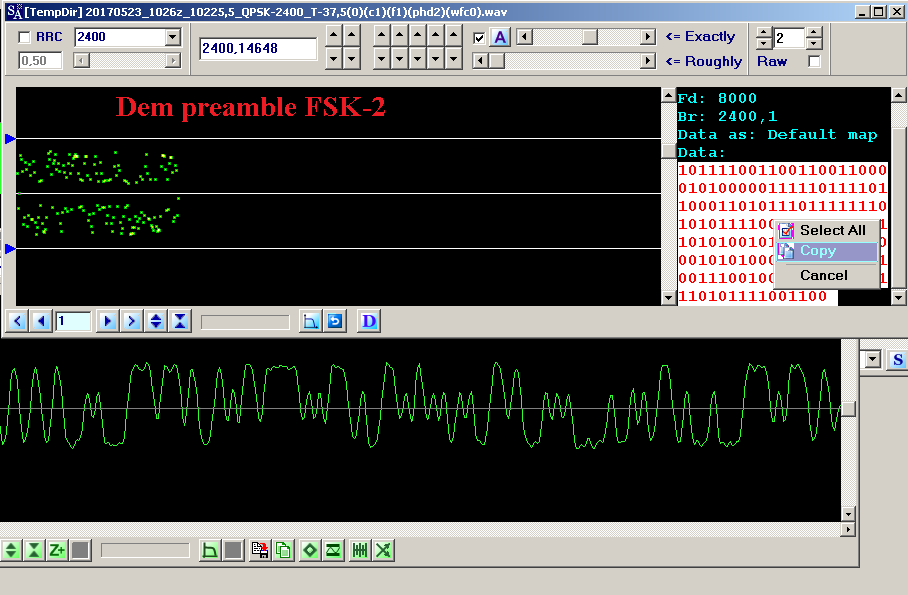This screenshot has width=908, height=595.
Task: Click the page number field showing 1
Action: (x=73, y=321)
